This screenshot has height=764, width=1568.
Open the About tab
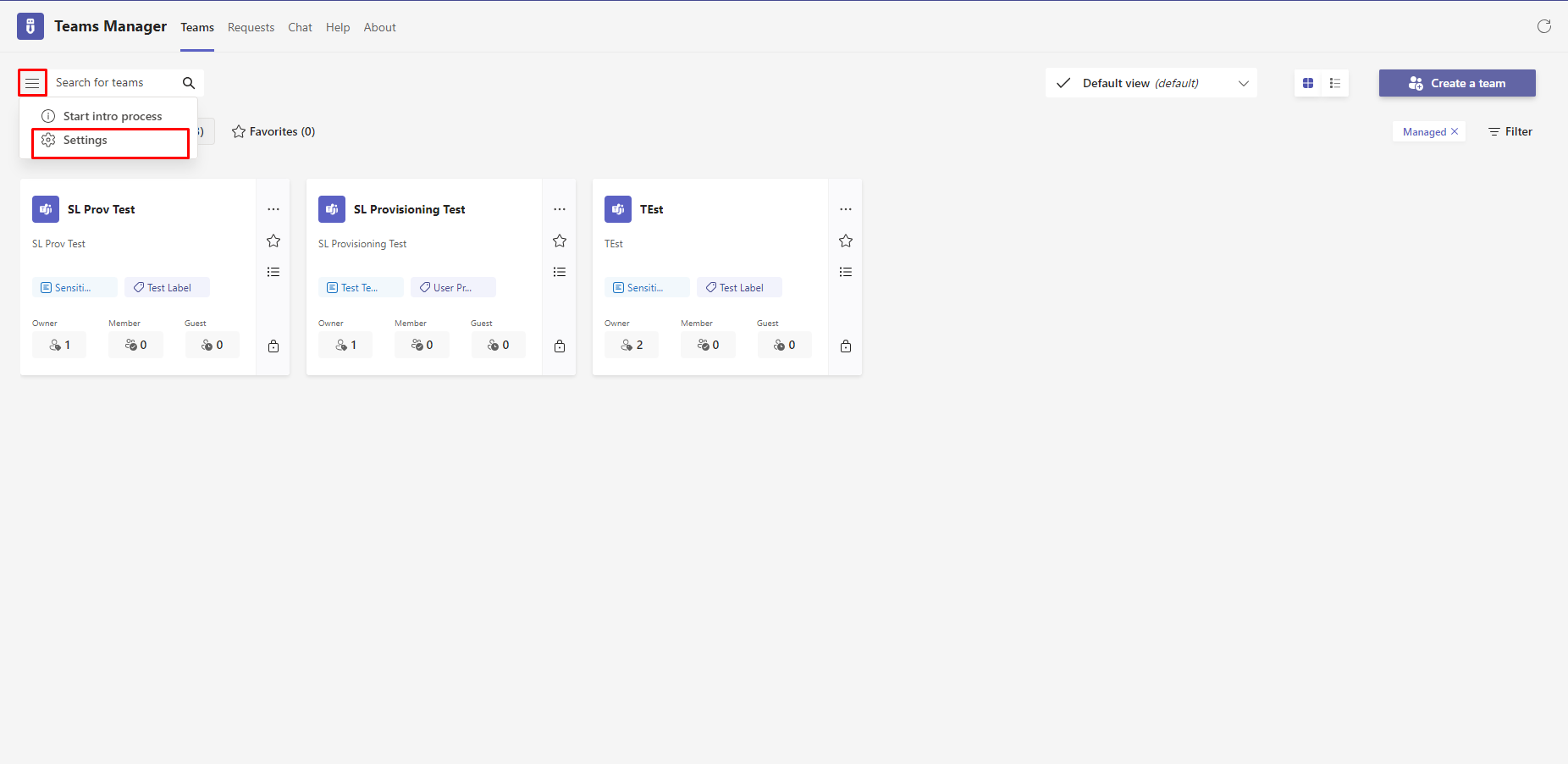379,27
